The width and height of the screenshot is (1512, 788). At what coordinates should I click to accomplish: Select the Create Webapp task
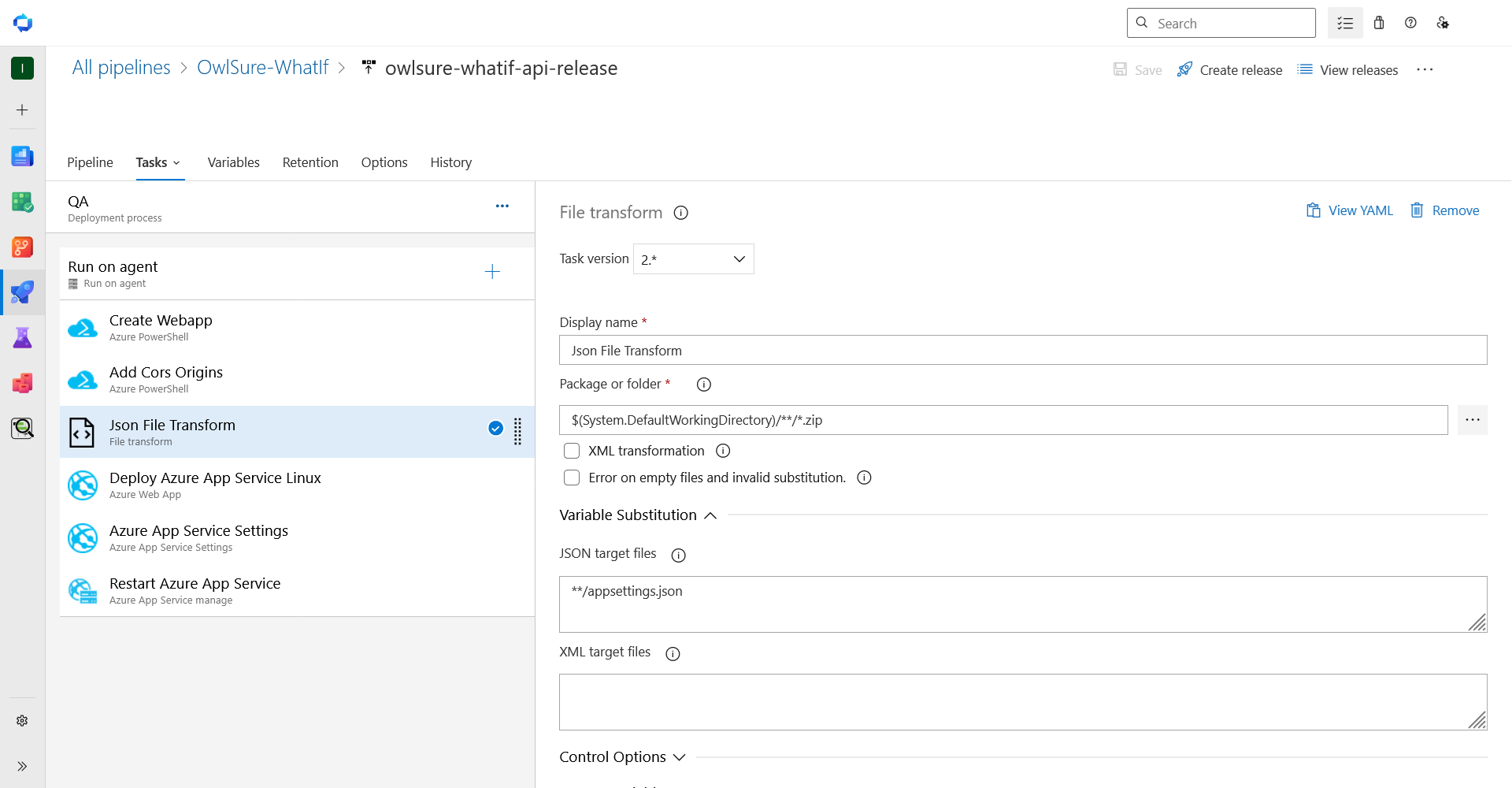pos(297,327)
